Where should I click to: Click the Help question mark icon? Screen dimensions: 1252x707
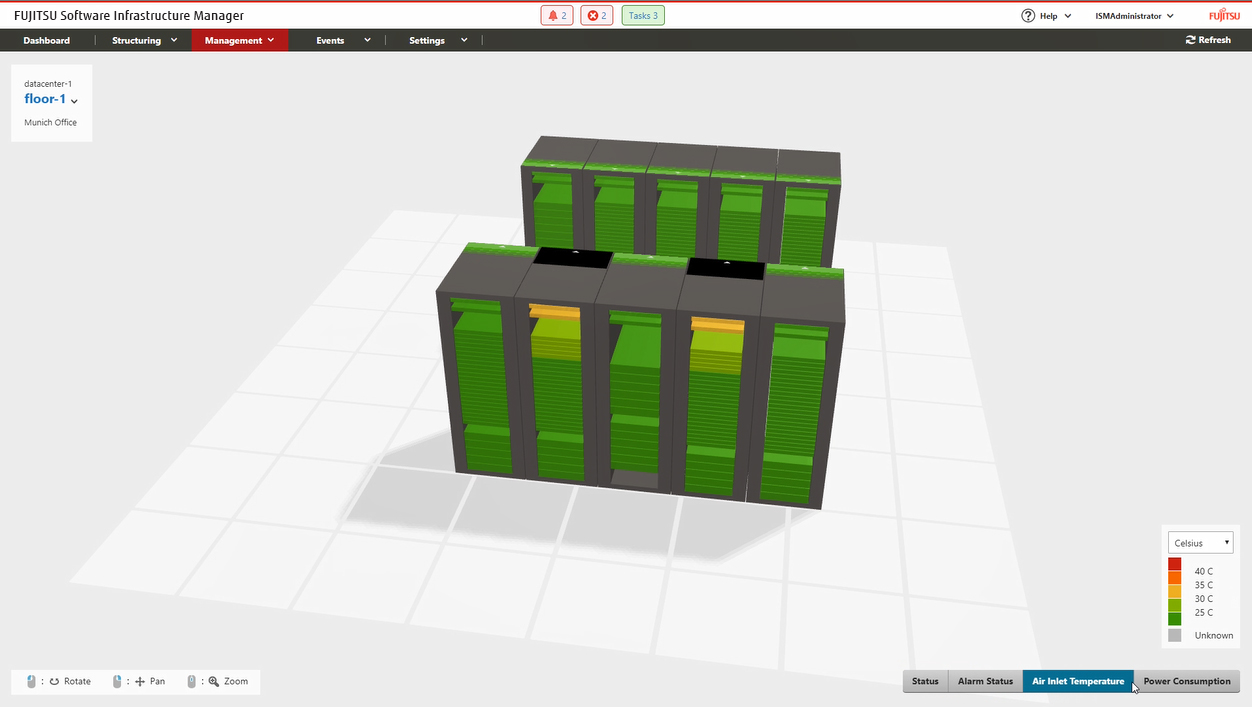coord(1027,16)
